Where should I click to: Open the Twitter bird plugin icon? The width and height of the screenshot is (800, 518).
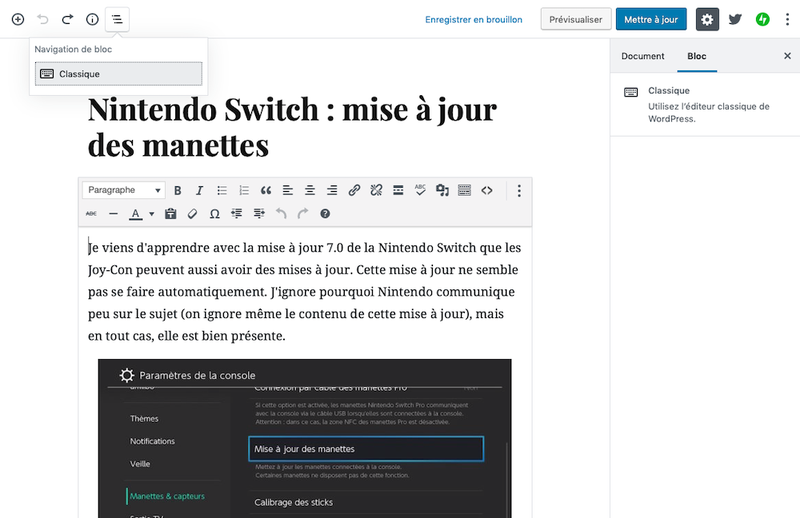coord(735,19)
